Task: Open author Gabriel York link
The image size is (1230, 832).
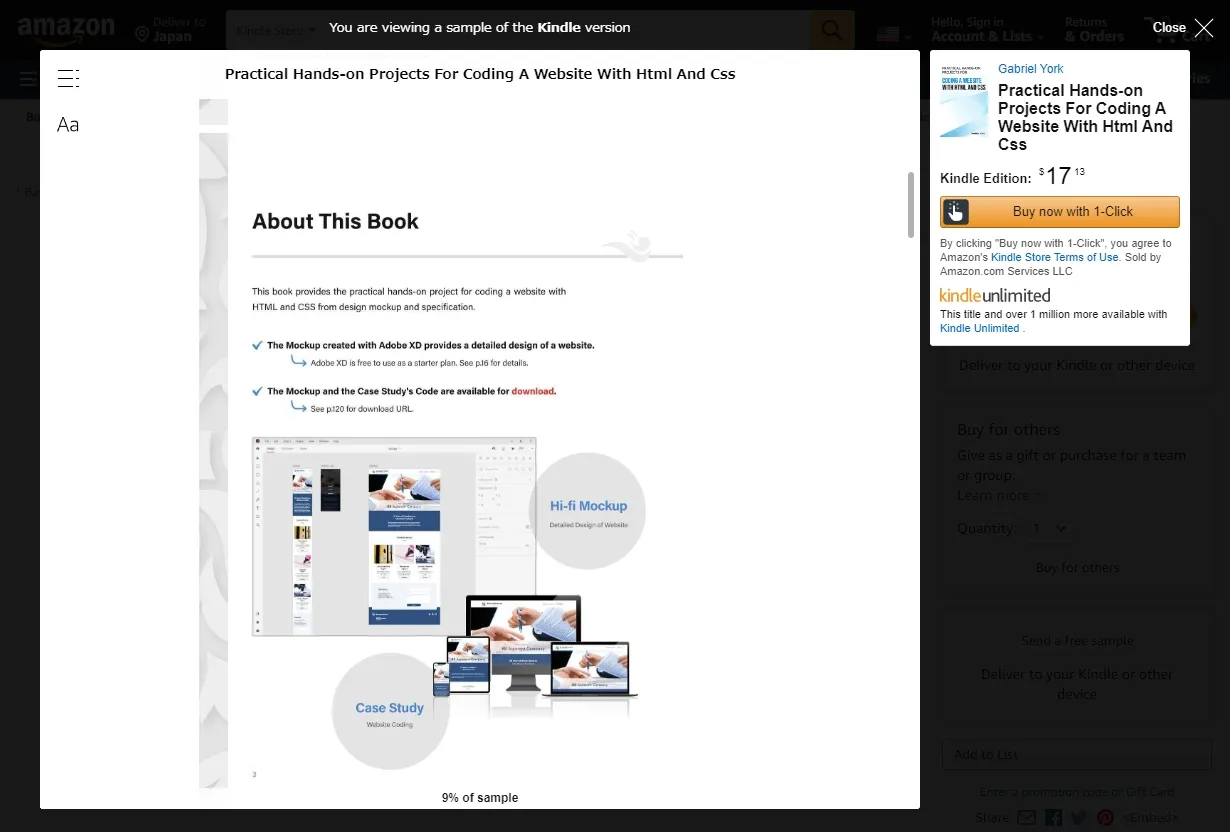Action: (x=1030, y=69)
